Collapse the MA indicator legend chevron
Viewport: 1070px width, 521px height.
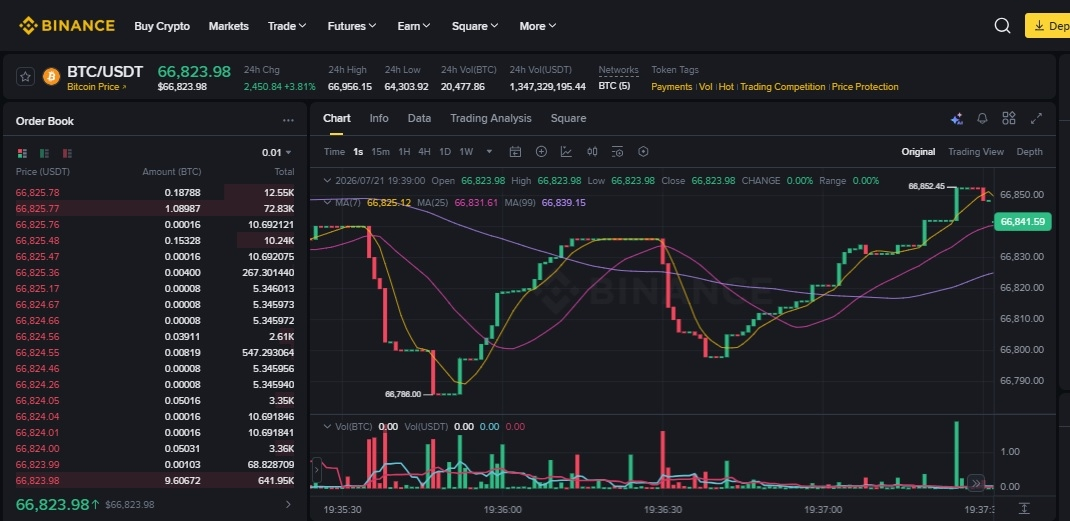[326, 203]
